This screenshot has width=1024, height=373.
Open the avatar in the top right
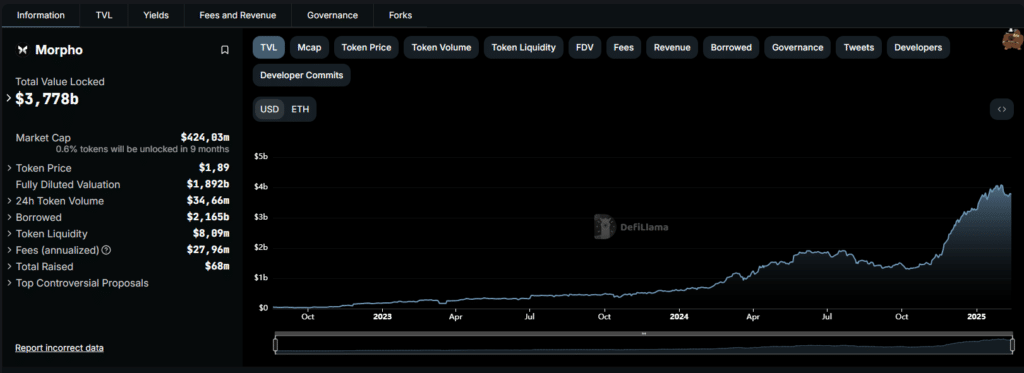(1013, 39)
